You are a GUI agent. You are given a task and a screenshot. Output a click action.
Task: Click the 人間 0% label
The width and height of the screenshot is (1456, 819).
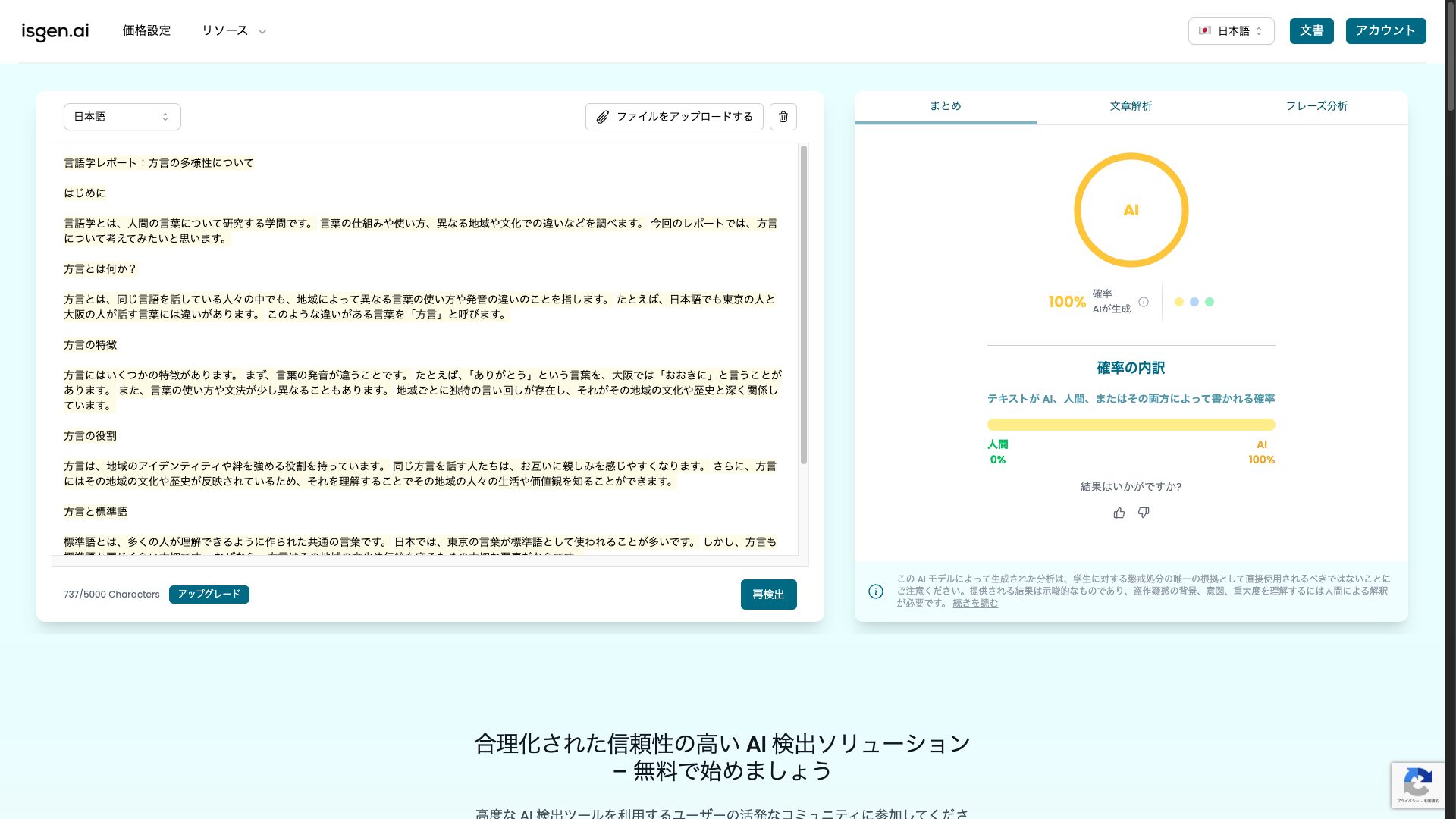(998, 452)
